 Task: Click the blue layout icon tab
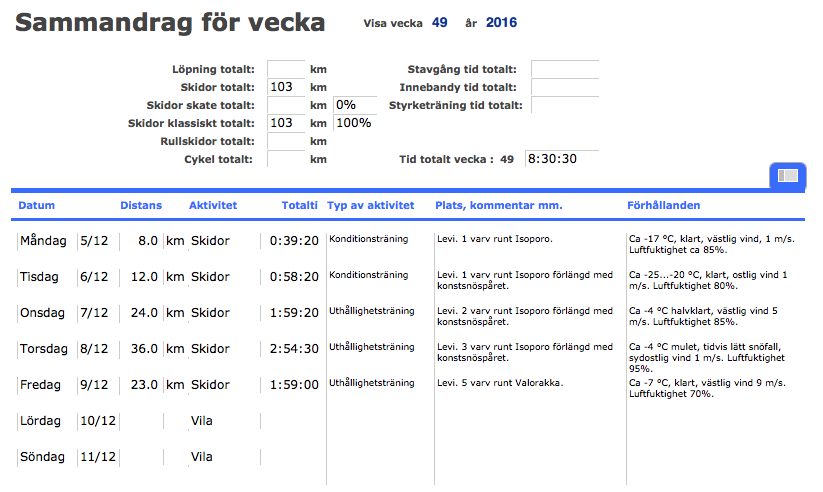coord(787,175)
